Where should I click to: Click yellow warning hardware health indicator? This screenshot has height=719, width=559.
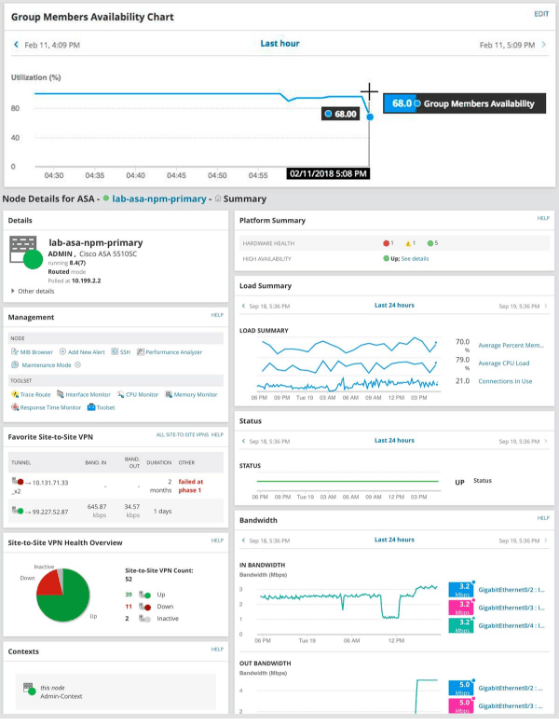tap(410, 243)
